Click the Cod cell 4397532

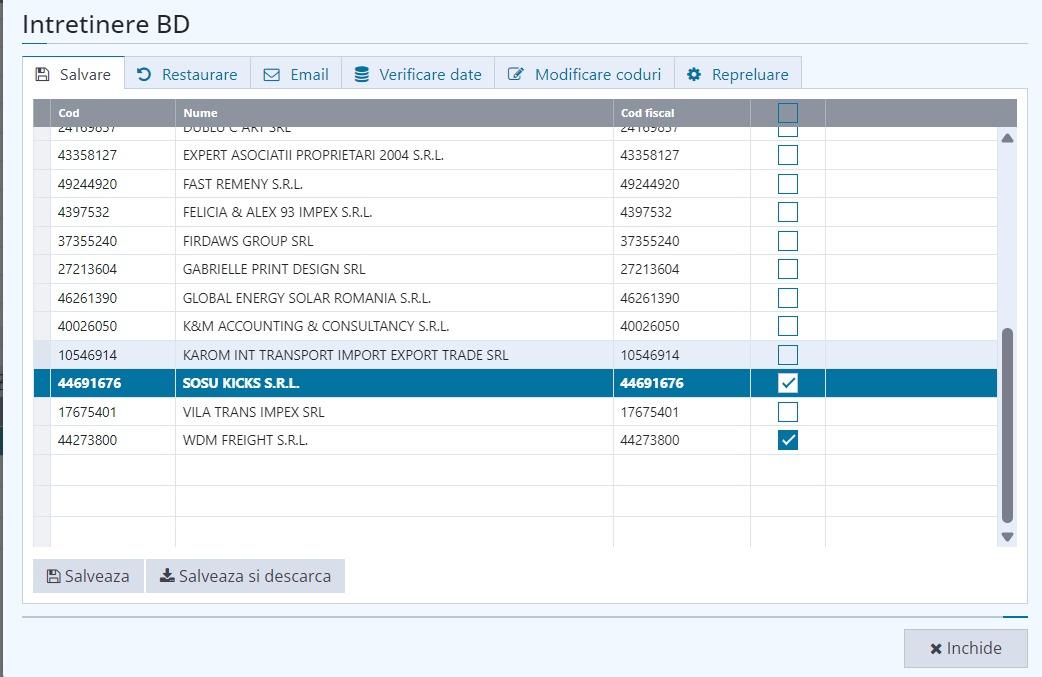(113, 212)
